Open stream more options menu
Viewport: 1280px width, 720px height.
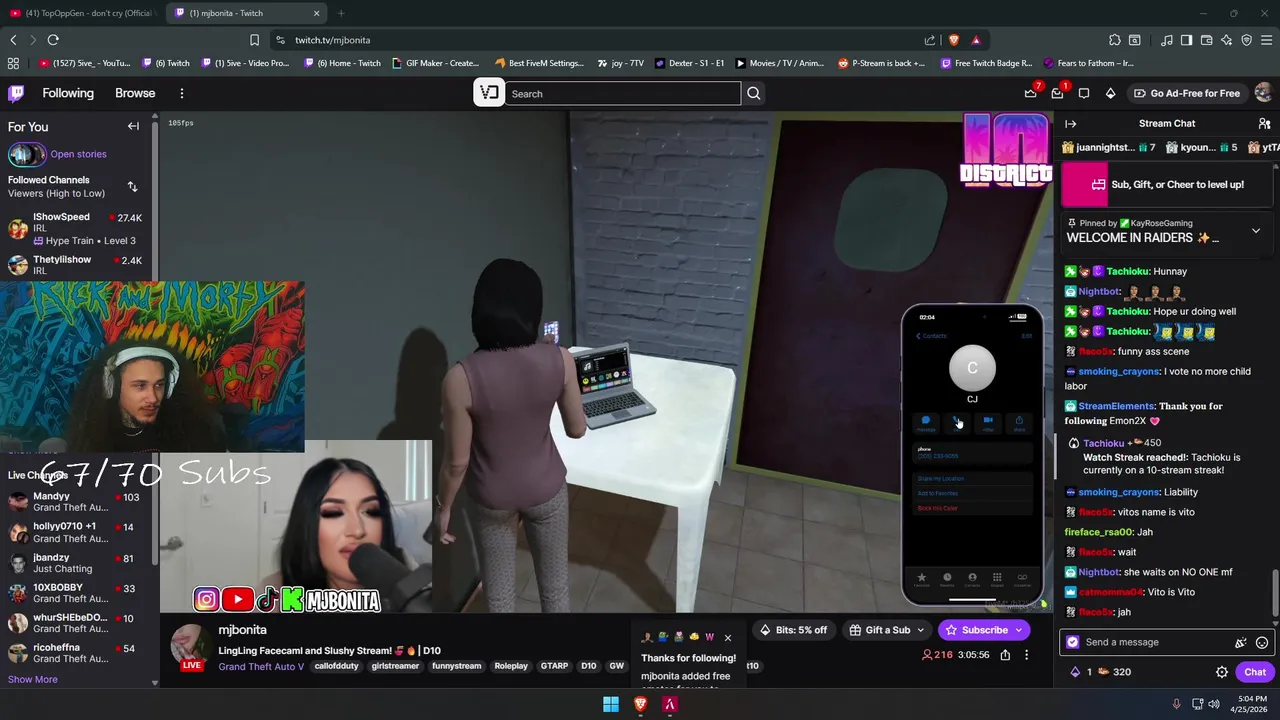point(1026,655)
